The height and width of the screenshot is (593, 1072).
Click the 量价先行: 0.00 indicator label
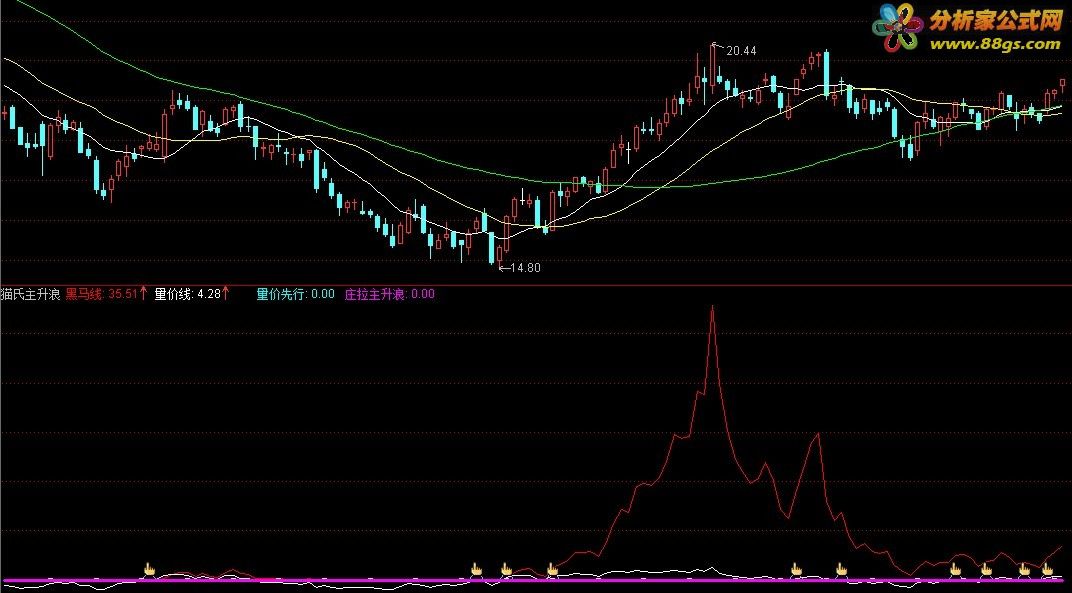click(x=295, y=294)
